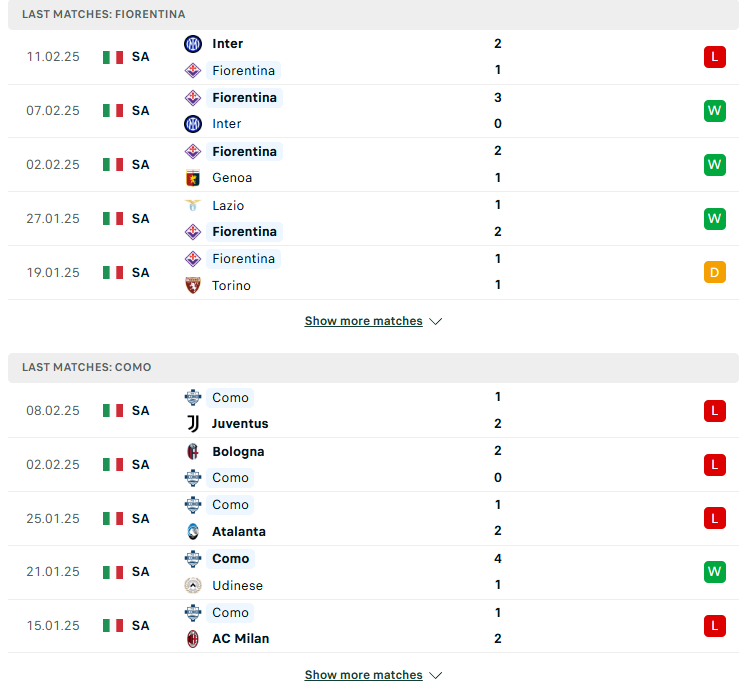
Task: Click the Juventus logo icon
Action: tap(193, 424)
